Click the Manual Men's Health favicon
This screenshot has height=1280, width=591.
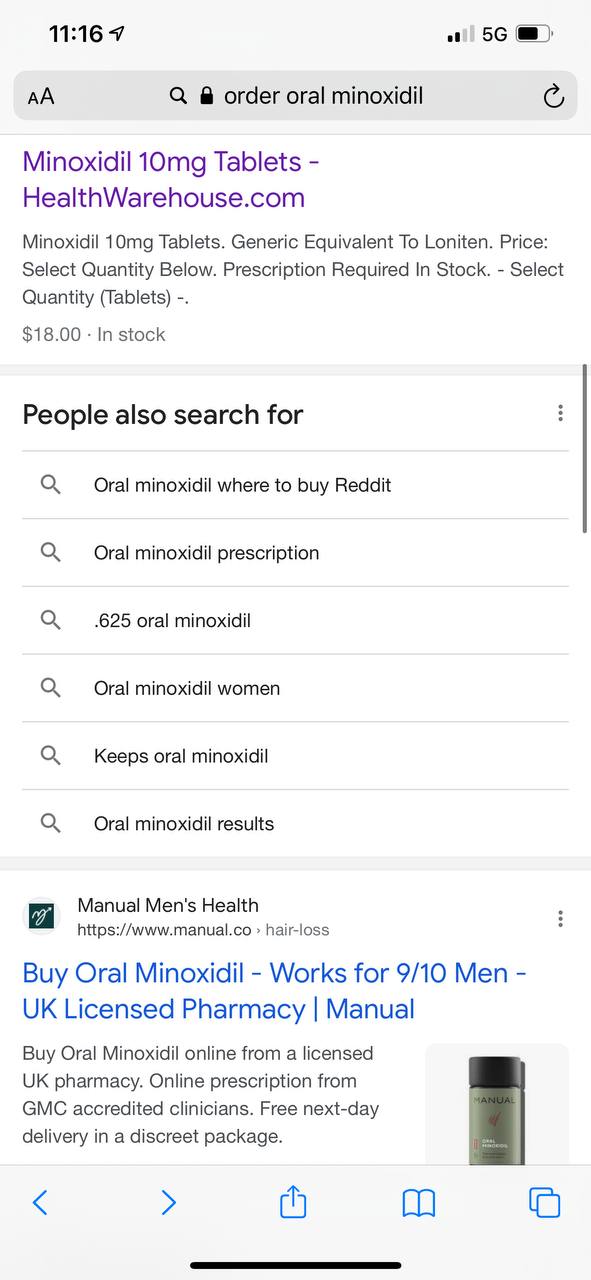[41, 917]
